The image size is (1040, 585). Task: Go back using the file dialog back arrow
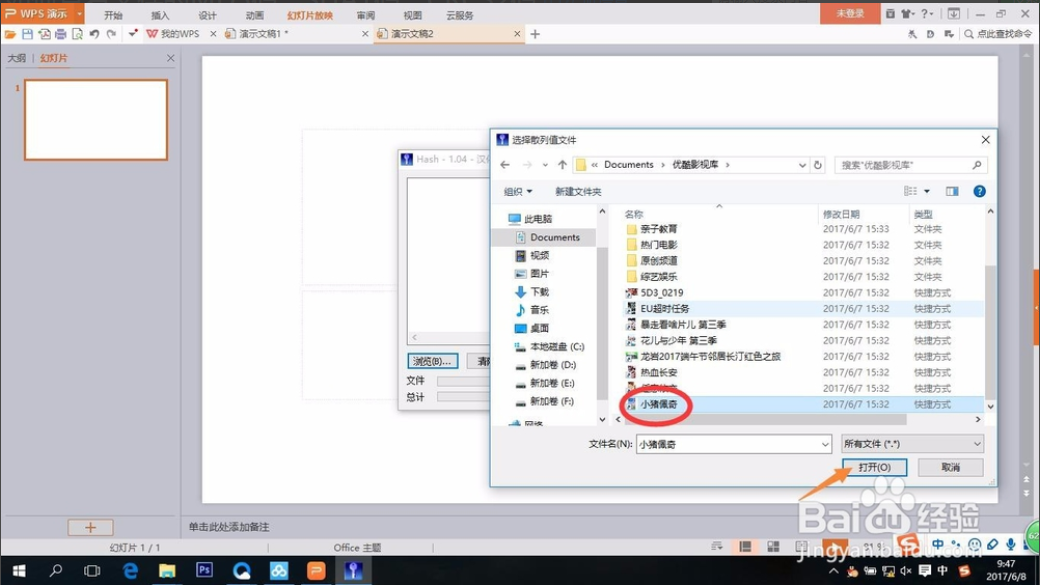pos(505,164)
